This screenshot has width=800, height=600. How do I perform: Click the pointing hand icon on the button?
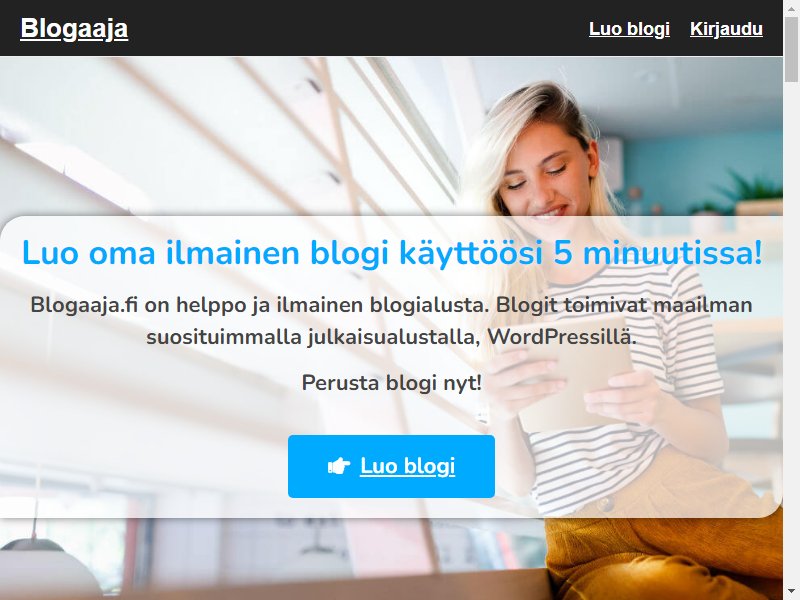point(339,465)
